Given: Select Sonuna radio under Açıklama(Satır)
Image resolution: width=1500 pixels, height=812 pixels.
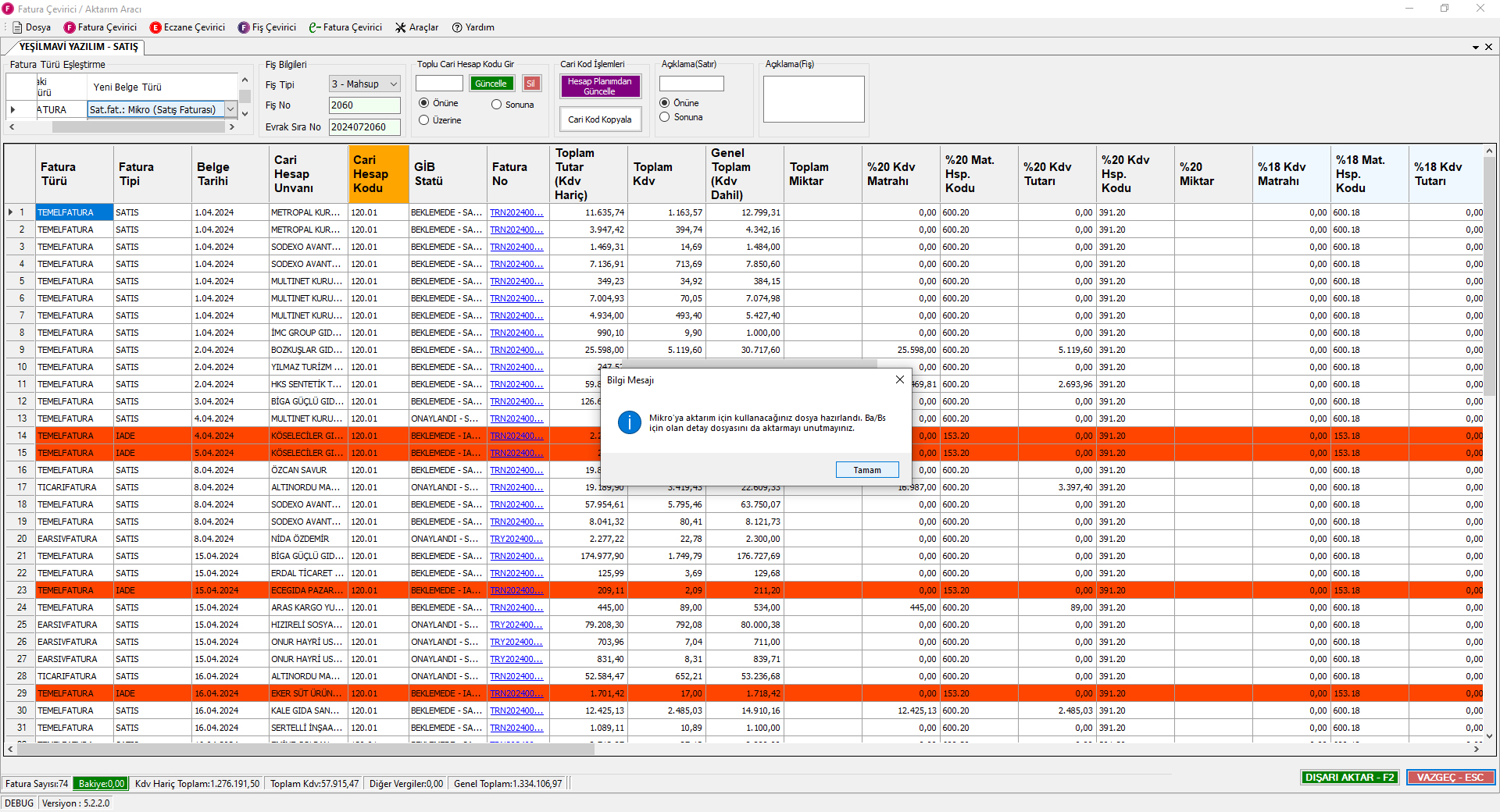Looking at the screenshot, I should coord(665,117).
